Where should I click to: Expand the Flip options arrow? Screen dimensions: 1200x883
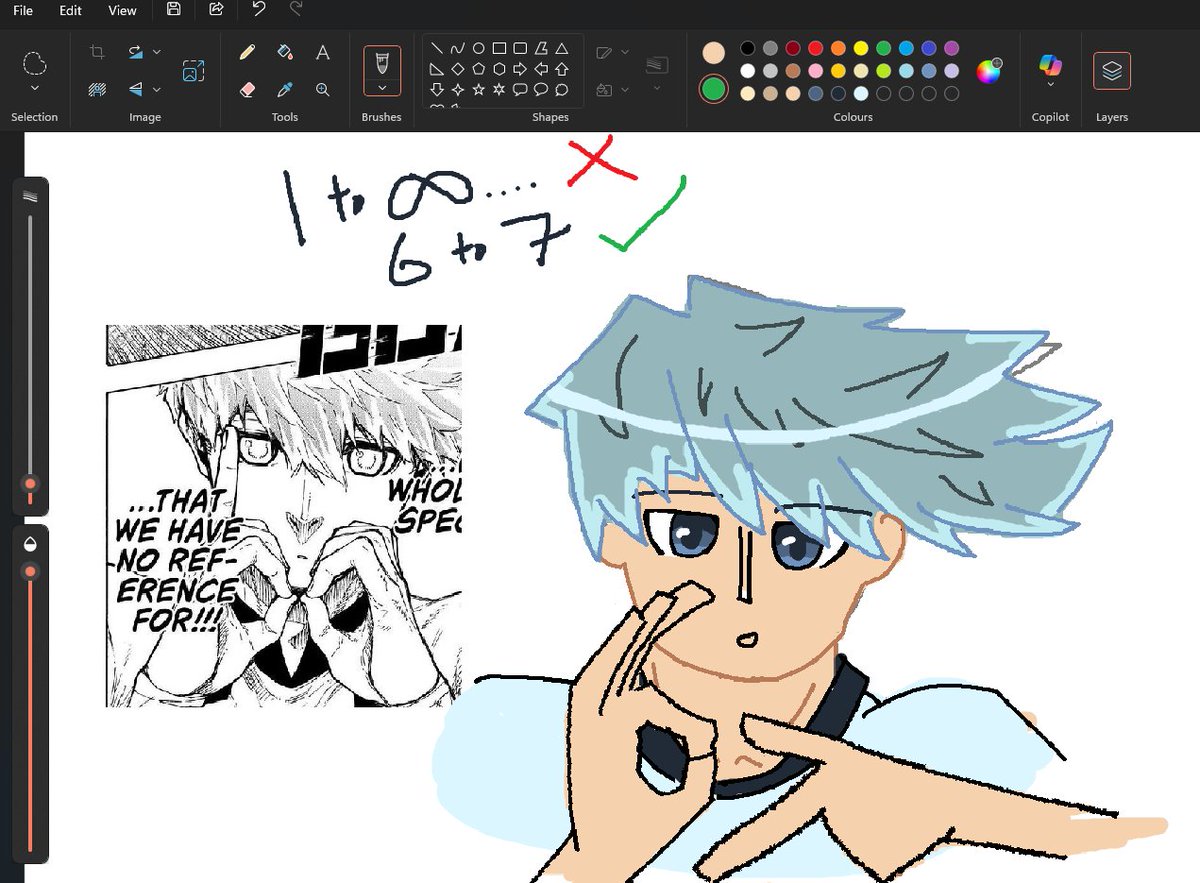(157, 89)
